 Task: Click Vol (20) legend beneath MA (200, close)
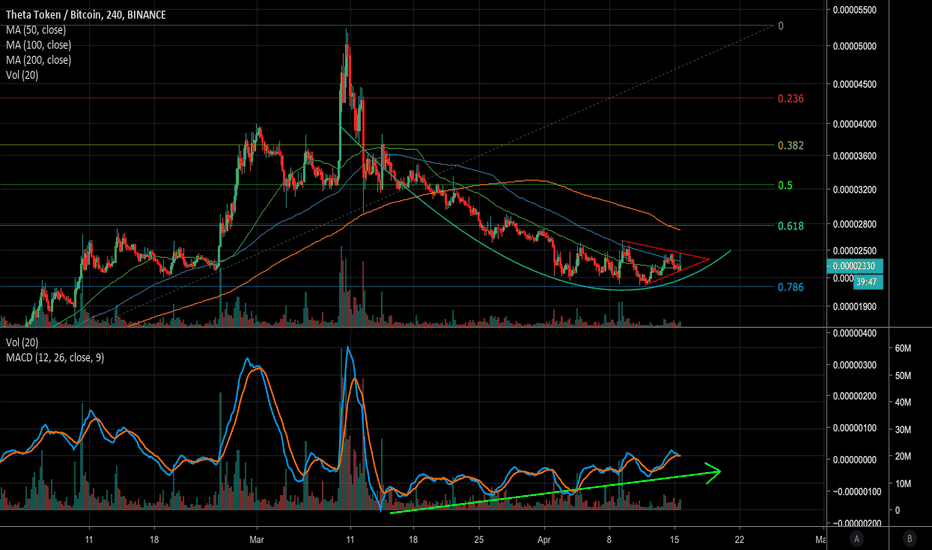[x=22, y=75]
